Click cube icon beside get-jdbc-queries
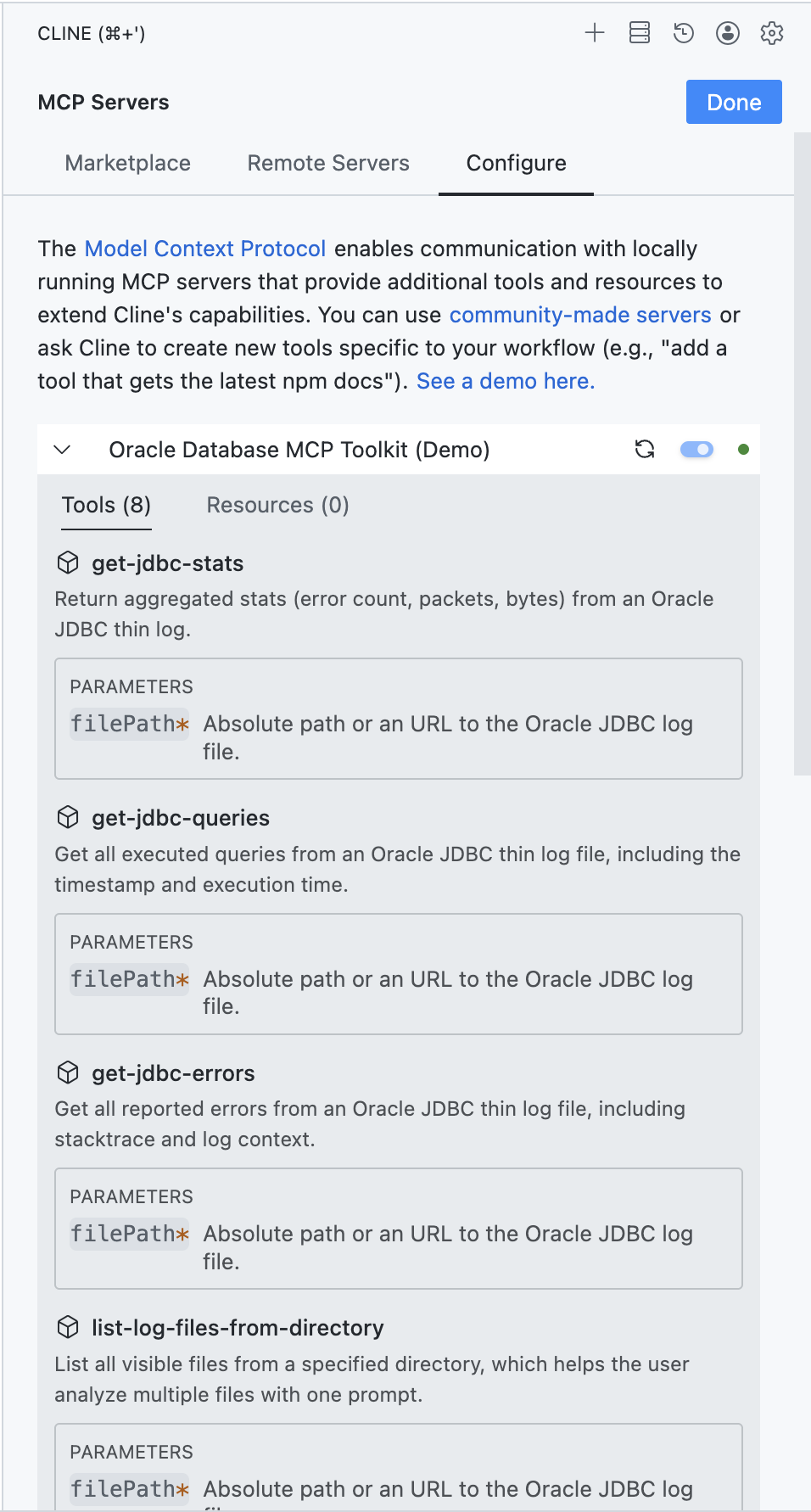Screen dimensions: 811x1512 coord(68,817)
